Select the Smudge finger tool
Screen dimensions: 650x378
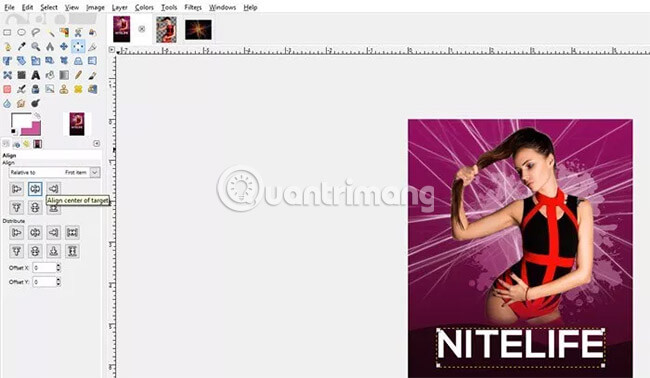pos(21,103)
